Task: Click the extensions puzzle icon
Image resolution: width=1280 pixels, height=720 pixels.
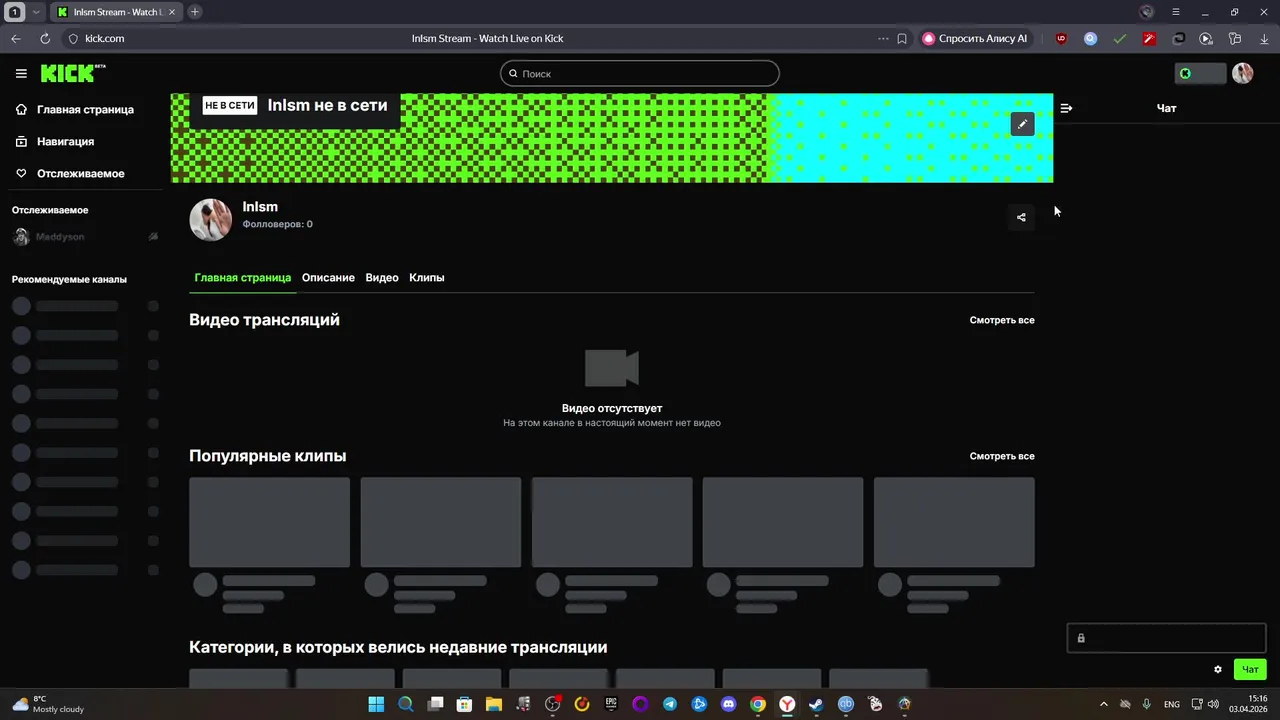Action: click(1236, 38)
